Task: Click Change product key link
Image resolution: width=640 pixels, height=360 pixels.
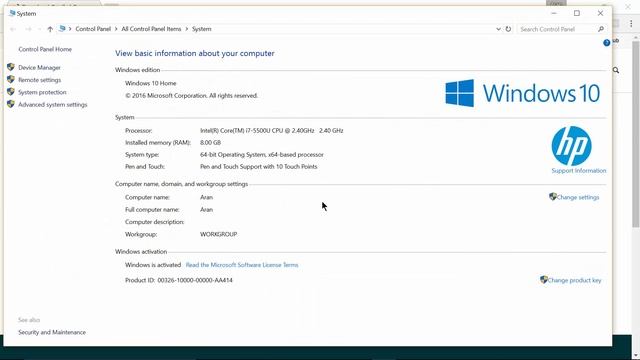Action: coord(574,280)
